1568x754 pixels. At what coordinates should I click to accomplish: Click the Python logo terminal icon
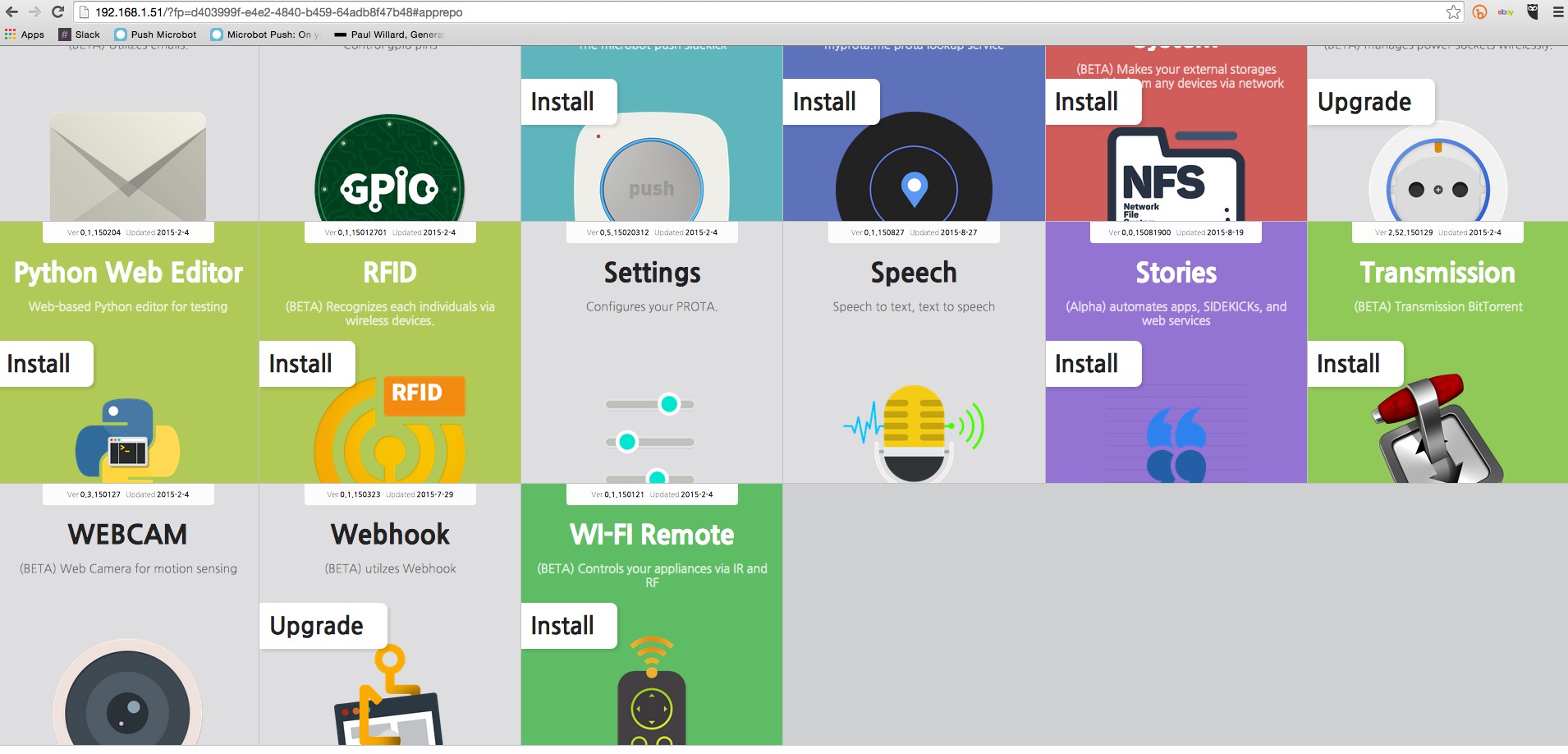tap(128, 440)
